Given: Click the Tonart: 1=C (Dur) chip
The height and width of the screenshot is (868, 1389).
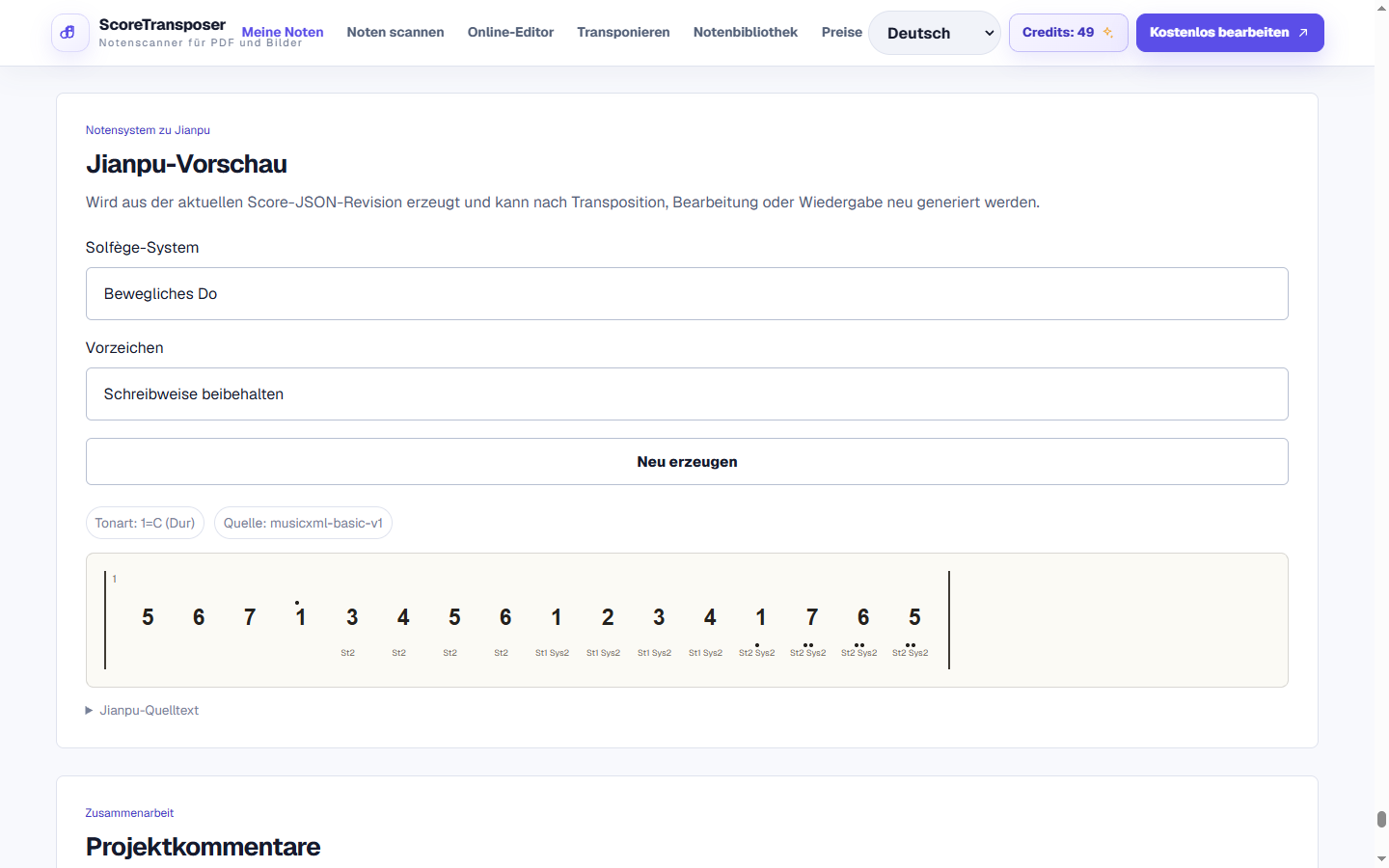Looking at the screenshot, I should 145,523.
